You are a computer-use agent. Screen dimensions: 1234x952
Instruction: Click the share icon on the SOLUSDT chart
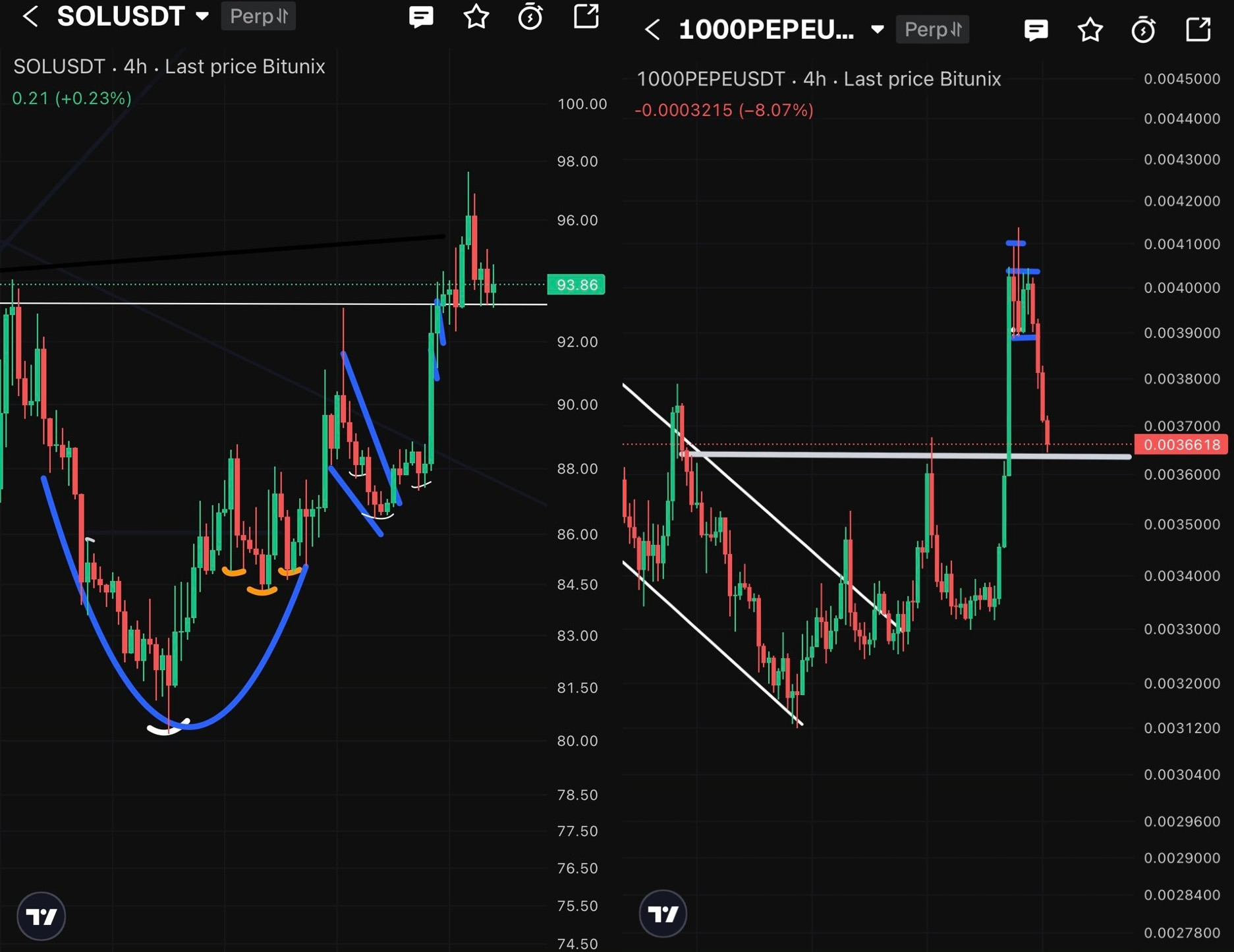click(585, 16)
